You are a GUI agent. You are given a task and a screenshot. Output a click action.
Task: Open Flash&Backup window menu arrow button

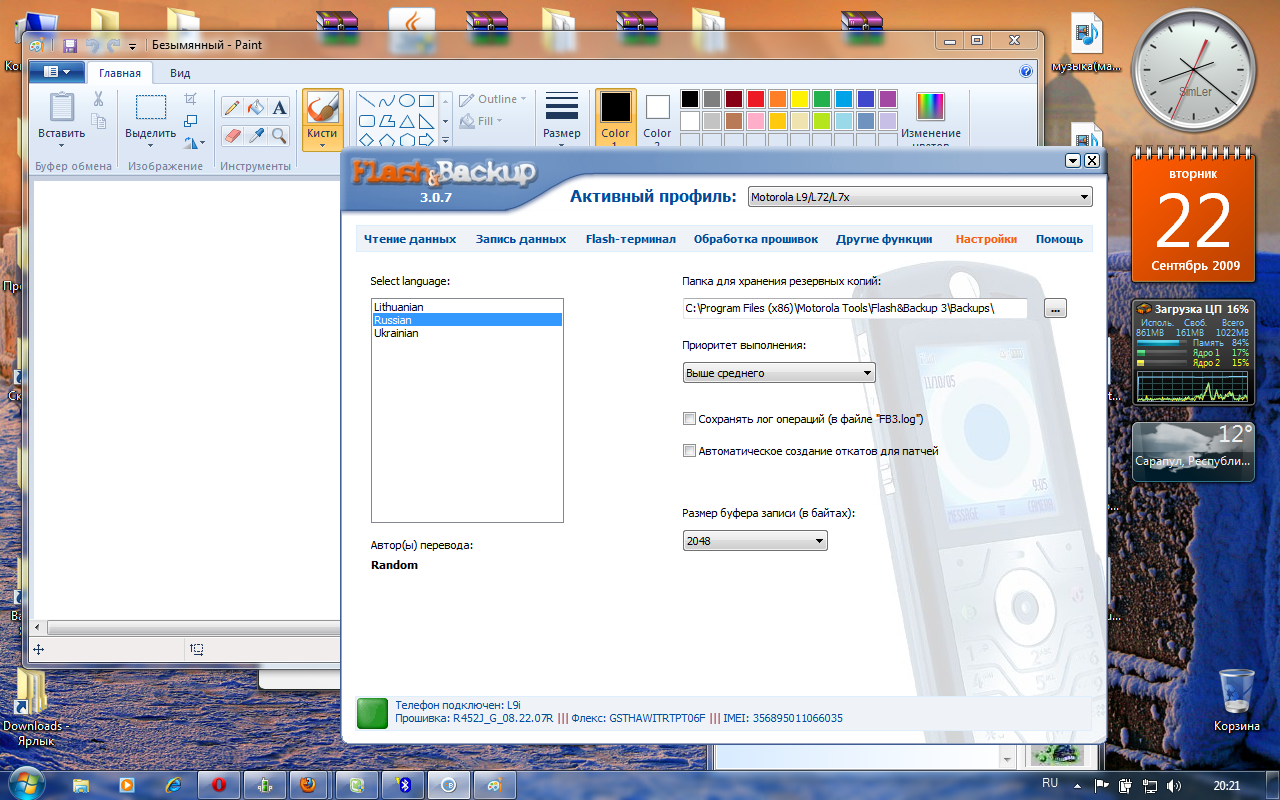click(x=1073, y=160)
